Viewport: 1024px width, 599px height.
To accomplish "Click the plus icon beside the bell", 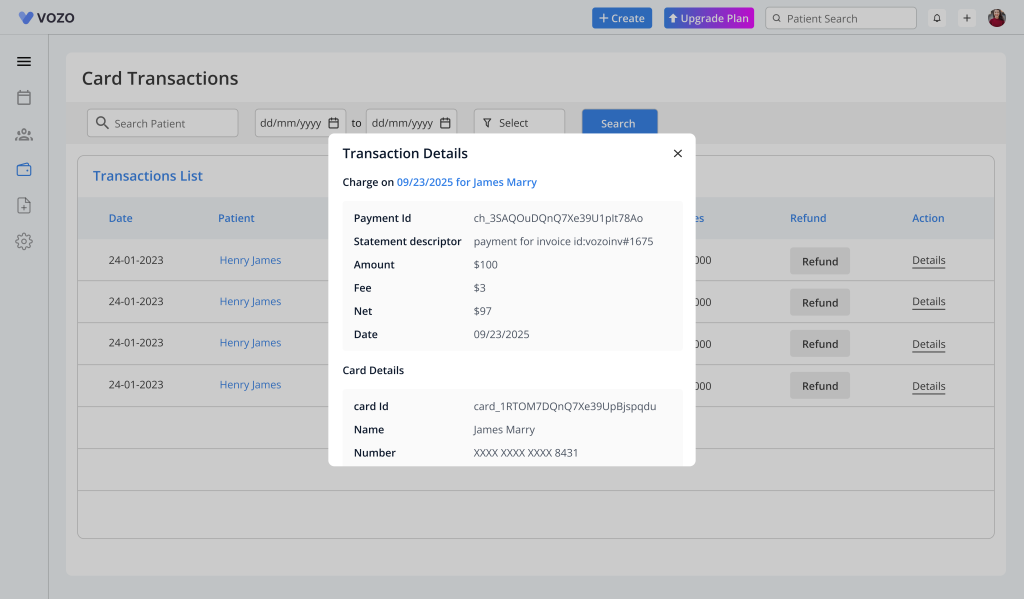I will [x=966, y=18].
